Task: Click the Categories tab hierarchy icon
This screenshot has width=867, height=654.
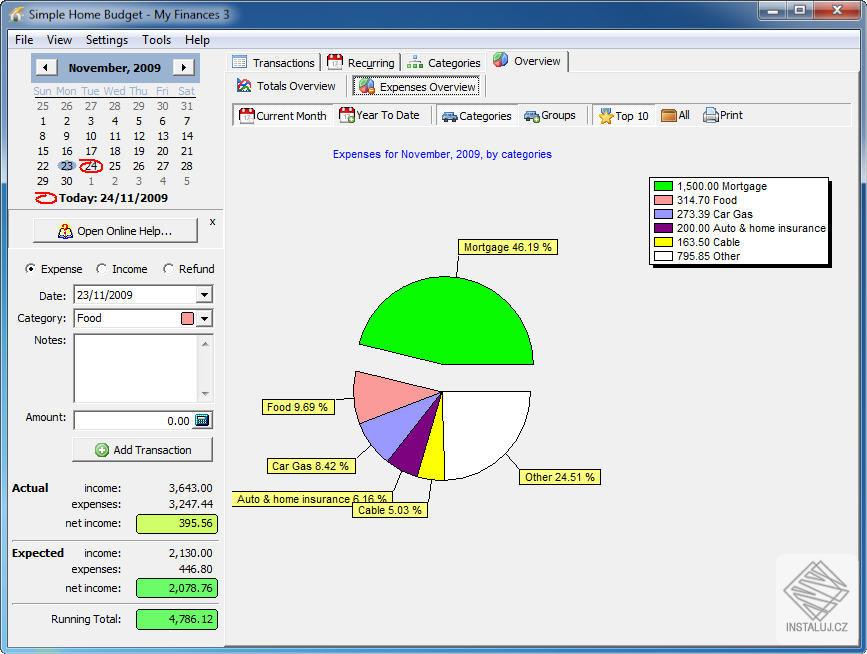Action: coord(415,62)
